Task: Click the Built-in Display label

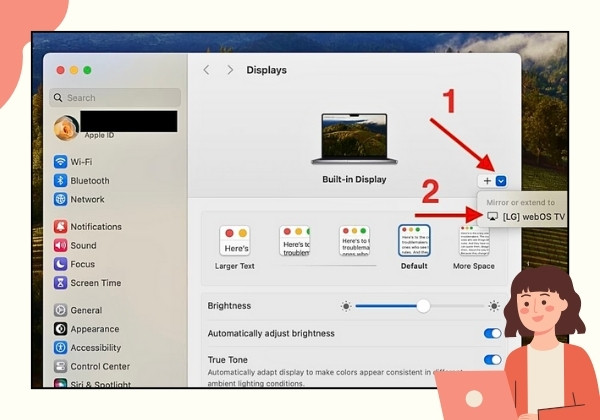Action: 354,179
